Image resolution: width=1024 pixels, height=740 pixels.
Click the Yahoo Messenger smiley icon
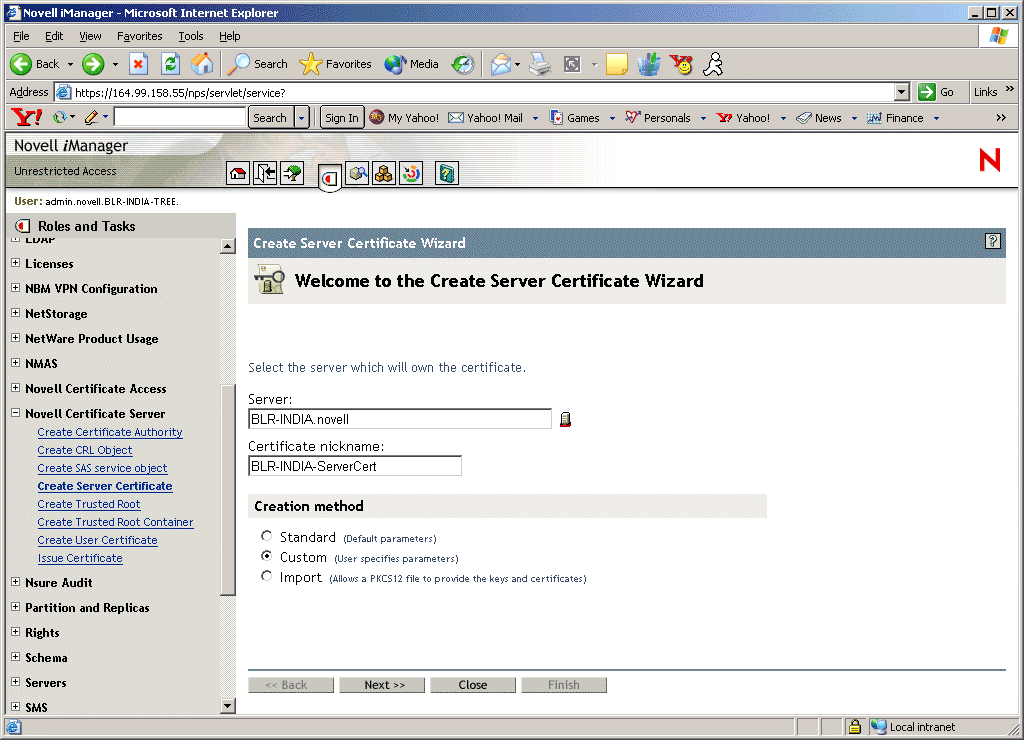682,64
